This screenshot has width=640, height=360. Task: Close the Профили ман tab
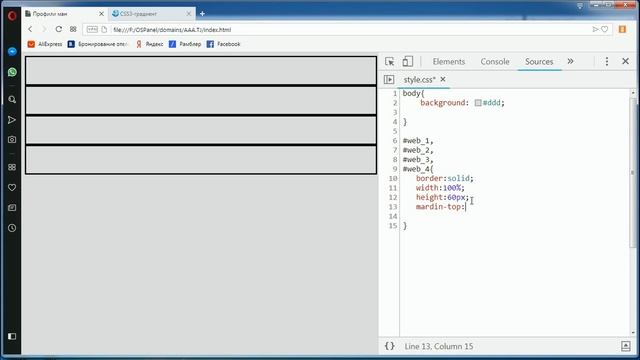(x=101, y=14)
